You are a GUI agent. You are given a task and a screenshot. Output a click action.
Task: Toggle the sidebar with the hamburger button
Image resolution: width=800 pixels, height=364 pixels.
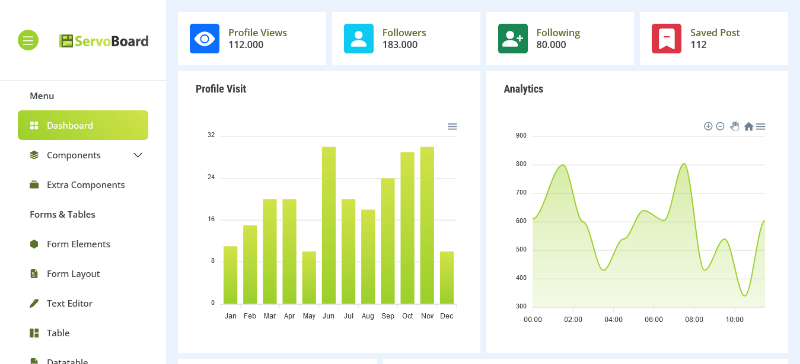[x=28, y=40]
